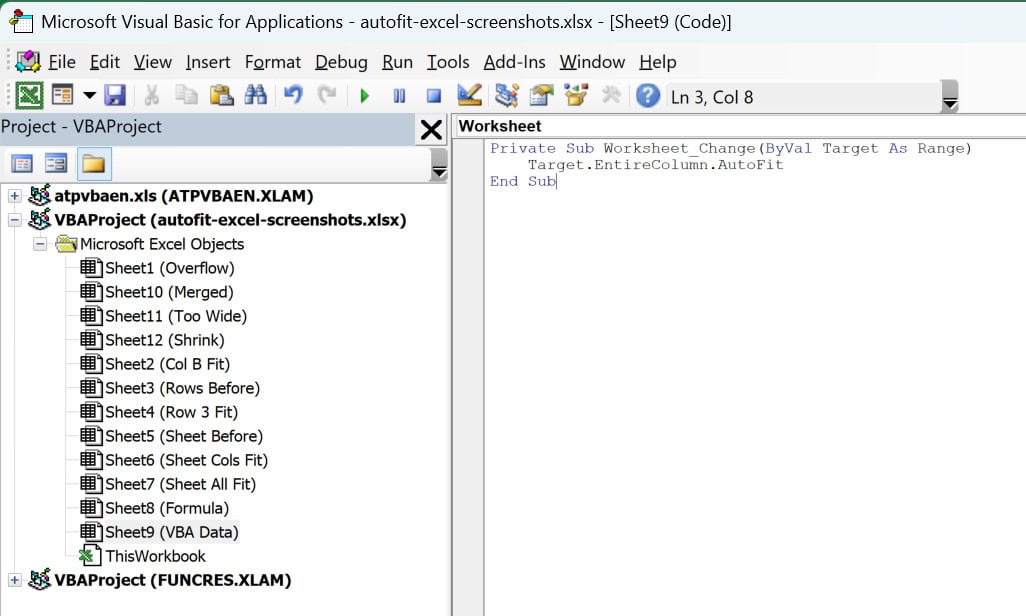Open the Add-Ins menu

pyautogui.click(x=514, y=62)
